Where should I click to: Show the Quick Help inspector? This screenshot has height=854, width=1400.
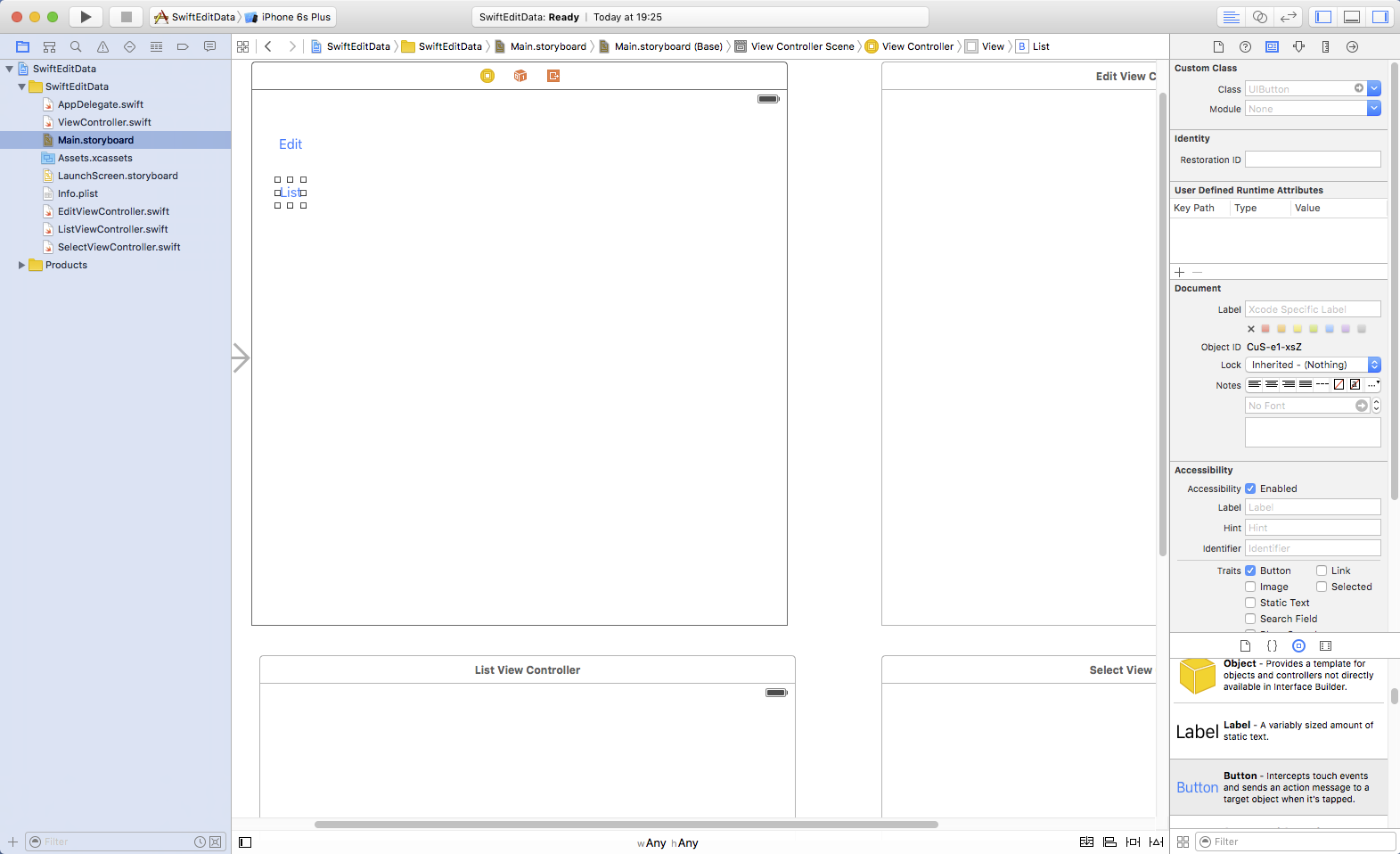click(1245, 46)
